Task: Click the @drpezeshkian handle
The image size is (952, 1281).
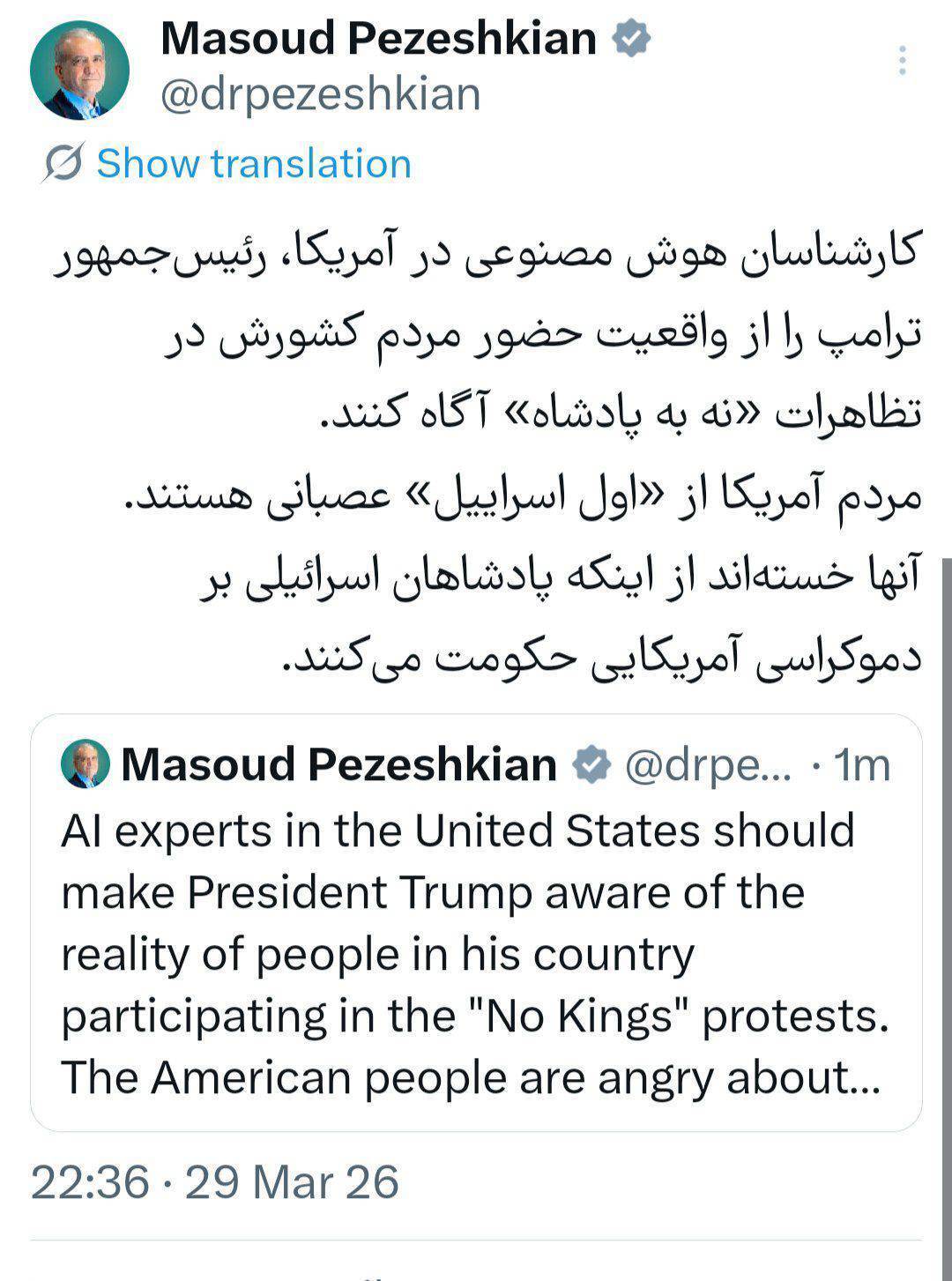Action: coord(320,95)
